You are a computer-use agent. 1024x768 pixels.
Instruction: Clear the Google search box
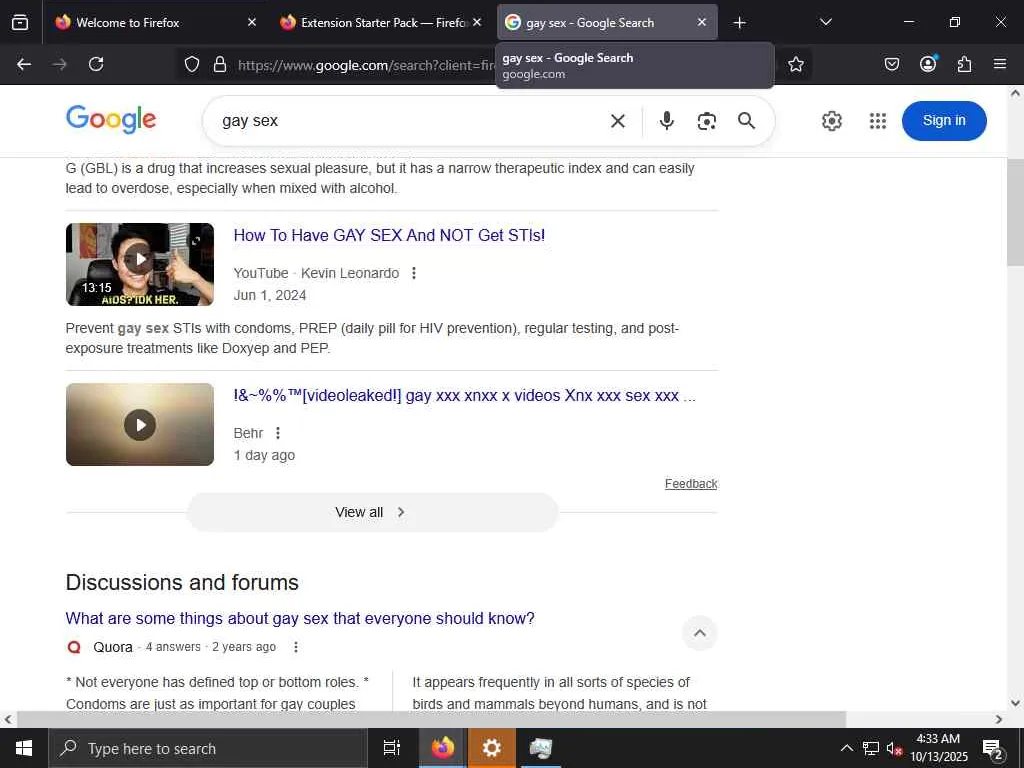(x=617, y=121)
